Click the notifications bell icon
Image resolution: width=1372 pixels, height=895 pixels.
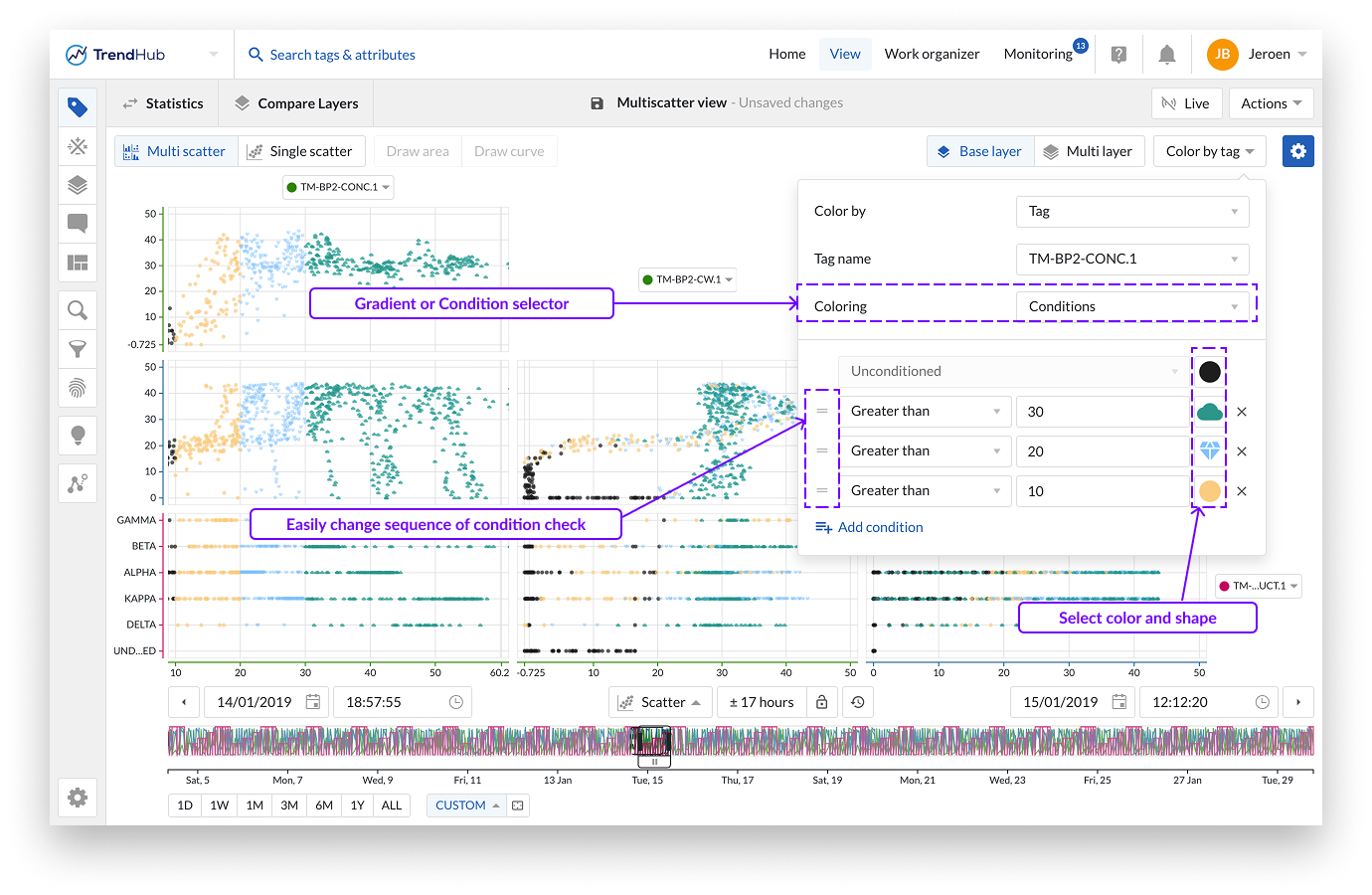1167,55
